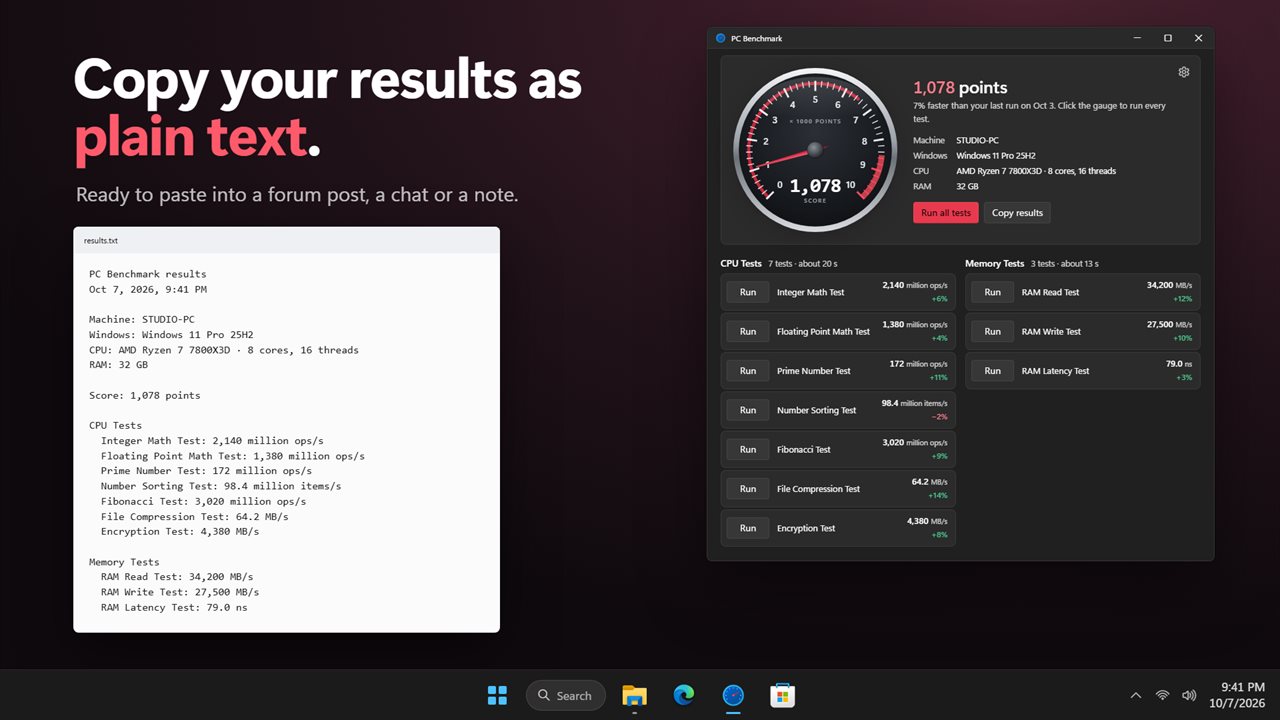Minimize the PC Benchmark window

pyautogui.click(x=1137, y=38)
